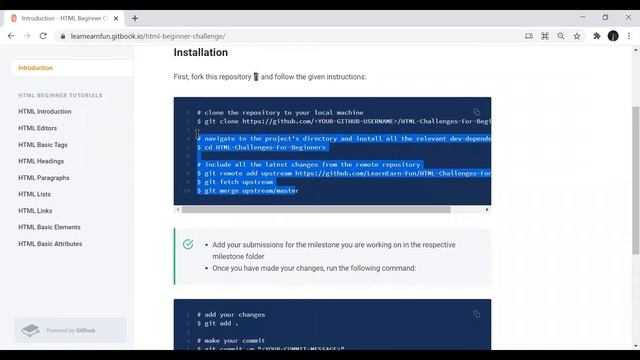Open the Extensions puzzle icon

[597, 36]
